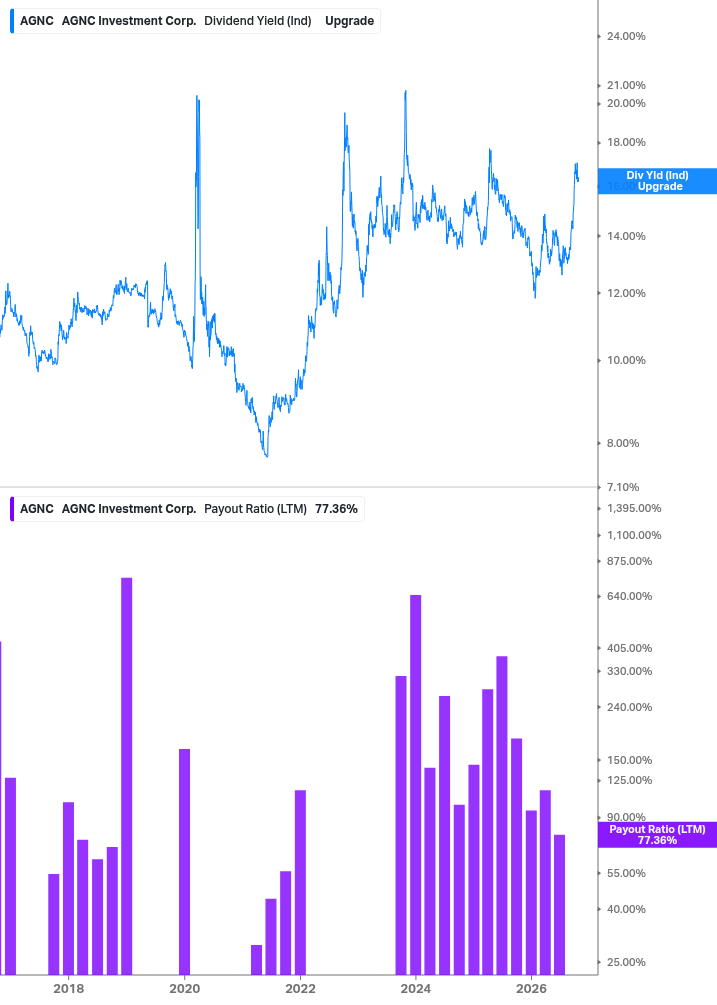
Task: Click the single payout bar at 2020
Action: [185, 862]
